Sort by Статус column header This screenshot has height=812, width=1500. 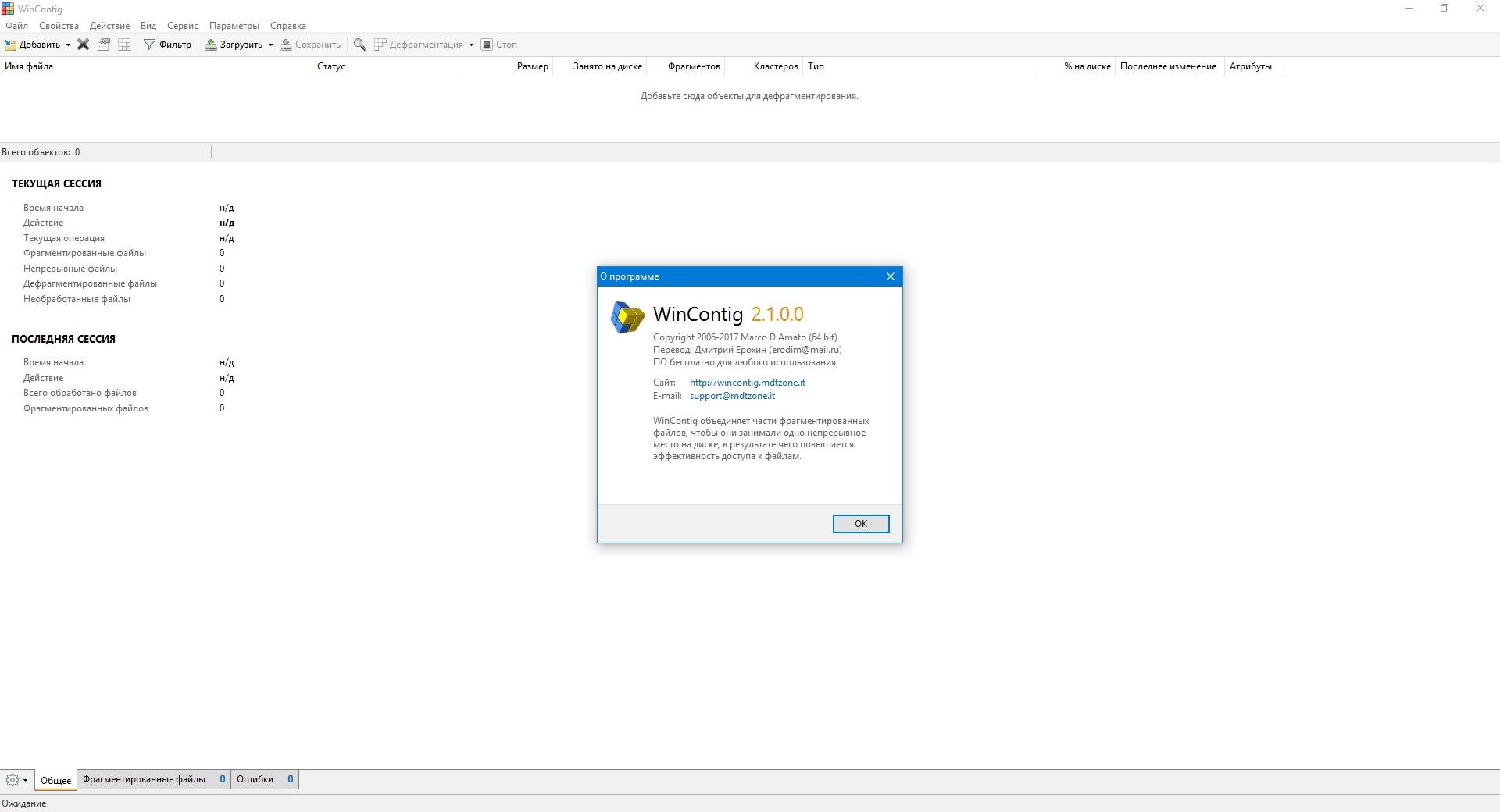(386, 66)
